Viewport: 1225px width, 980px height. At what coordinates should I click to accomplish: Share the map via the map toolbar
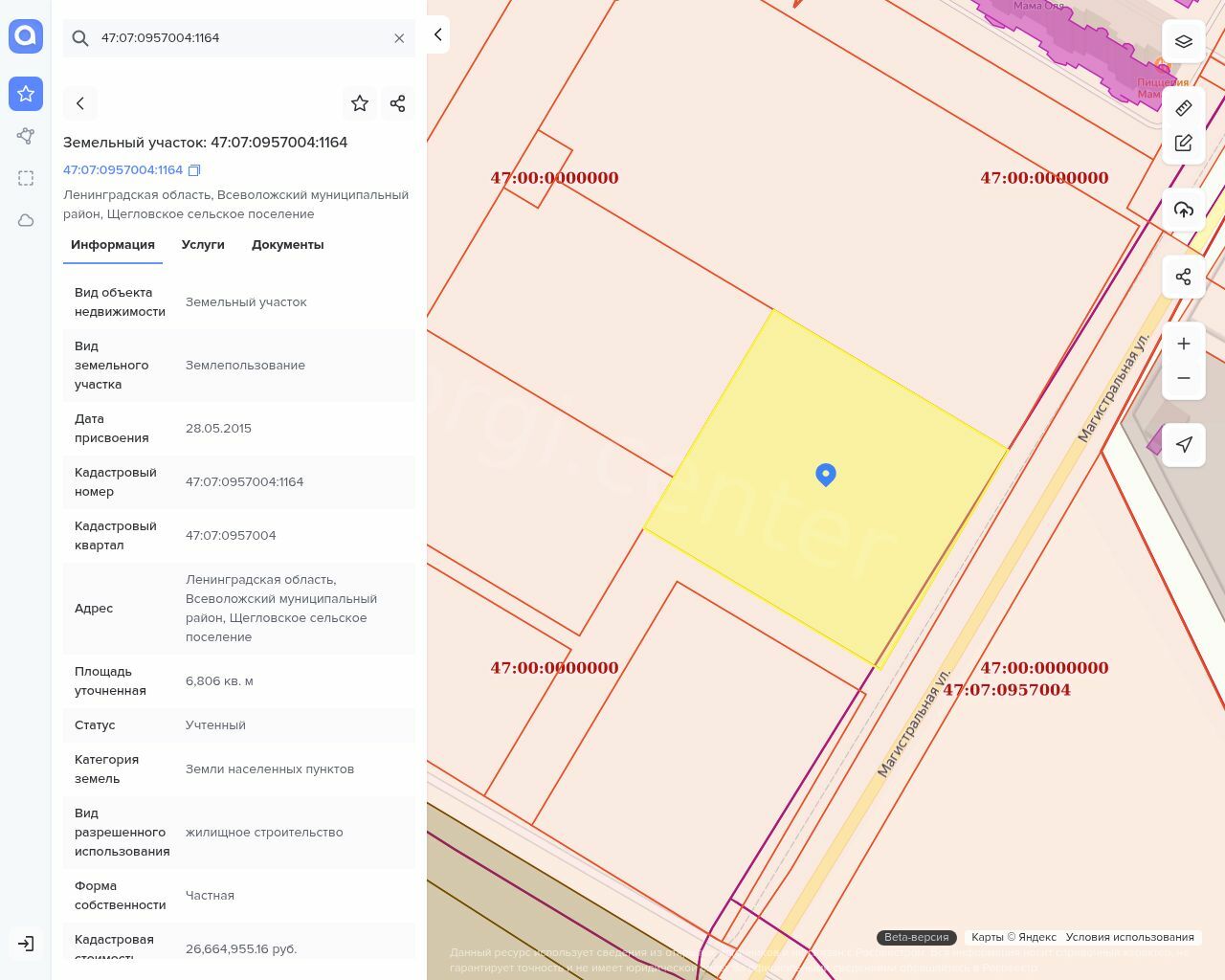click(1184, 278)
